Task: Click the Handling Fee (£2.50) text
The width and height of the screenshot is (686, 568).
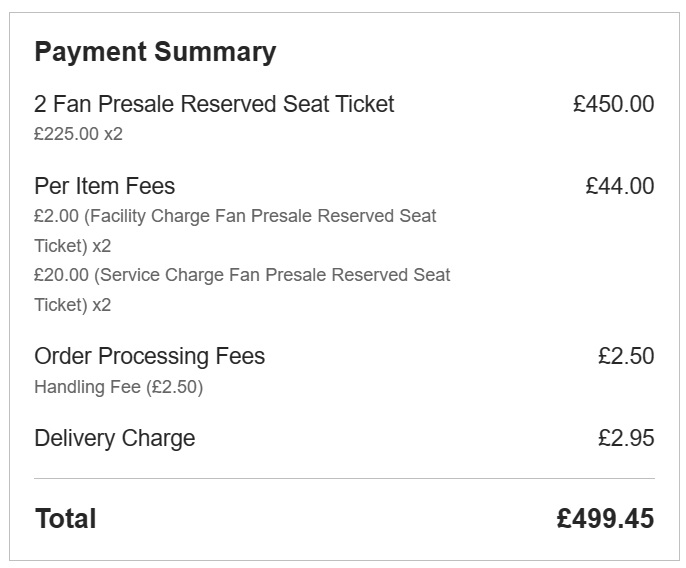Action: pos(119,387)
